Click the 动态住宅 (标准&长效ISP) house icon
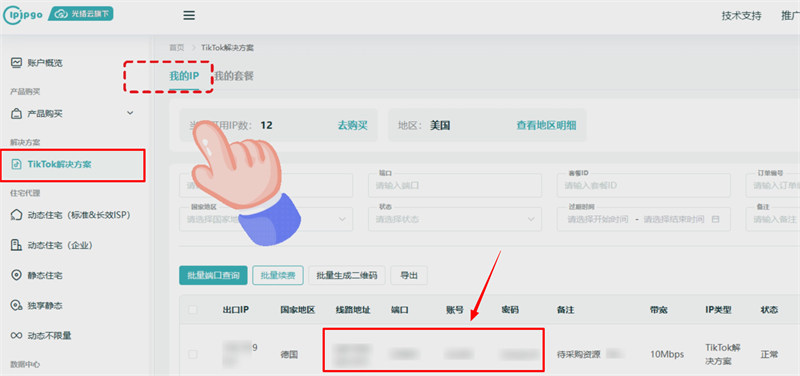 click(17, 215)
